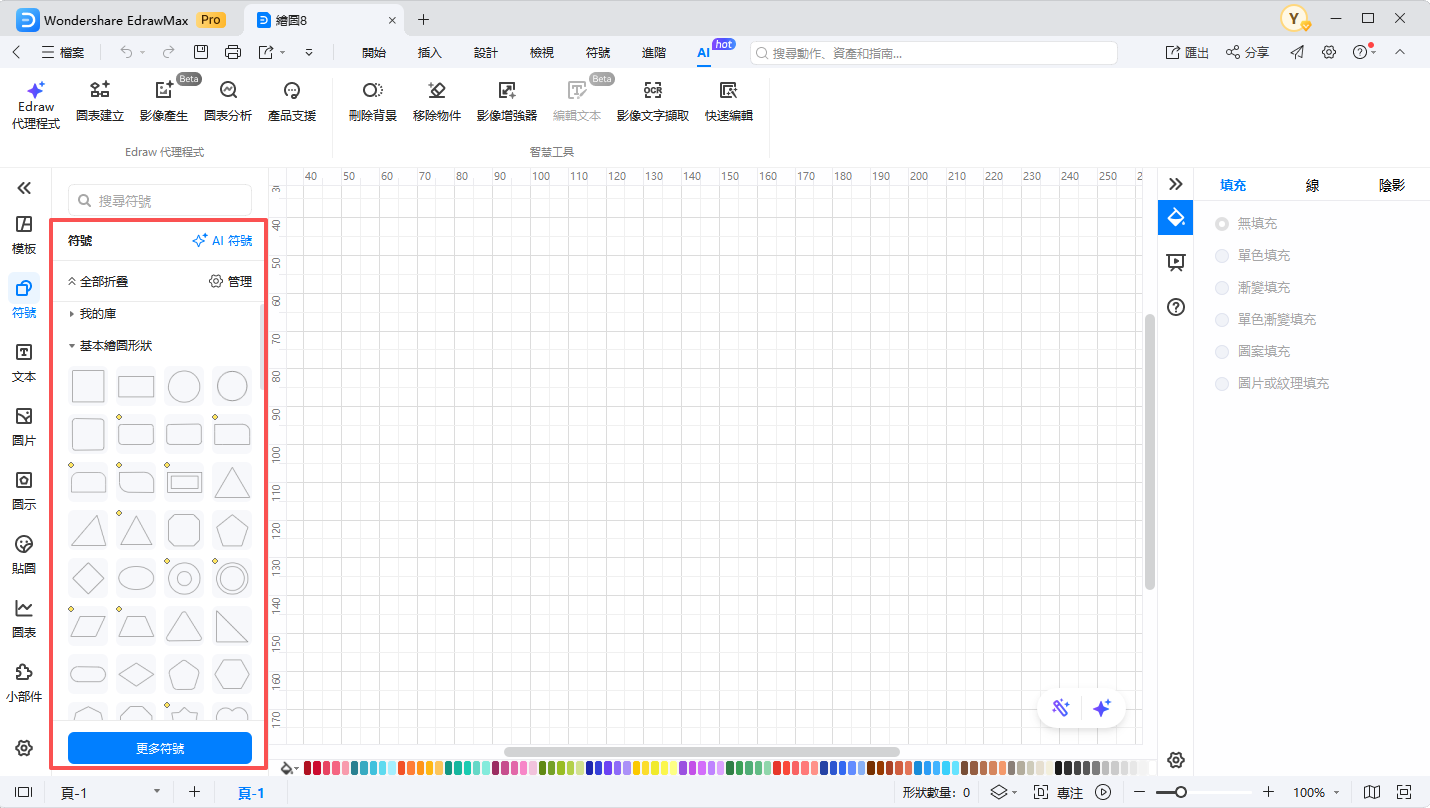Click the Edraw 代理程式 AI agent icon

point(36,91)
